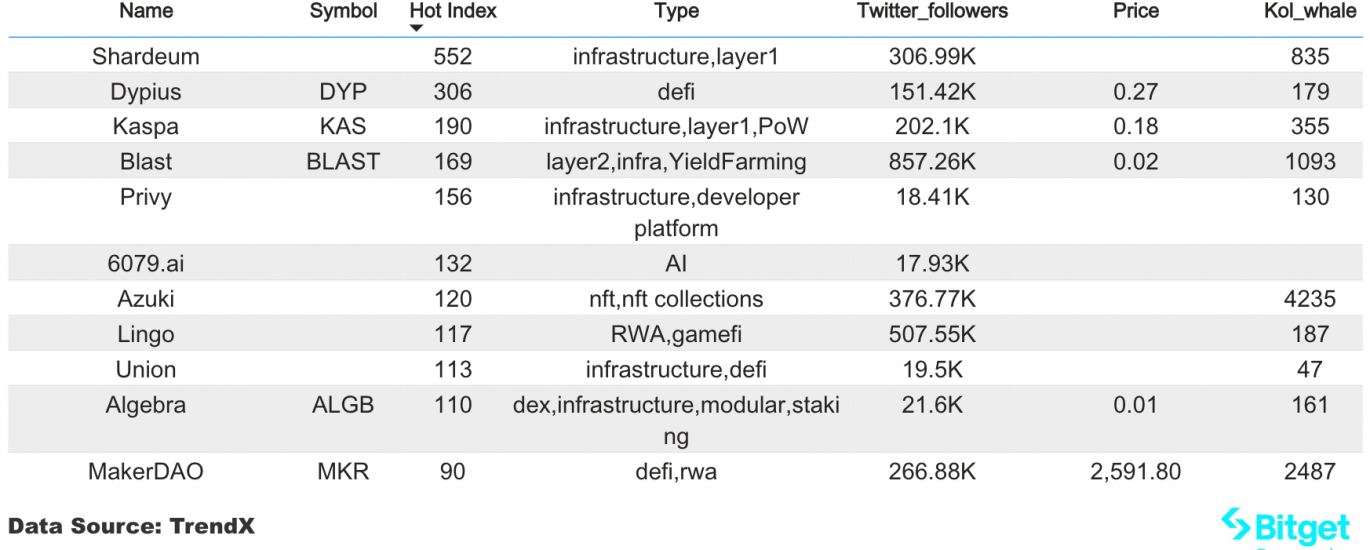Click the 202.1K followers cell
Viewport: 1370px width, 550px height.
pos(932,127)
